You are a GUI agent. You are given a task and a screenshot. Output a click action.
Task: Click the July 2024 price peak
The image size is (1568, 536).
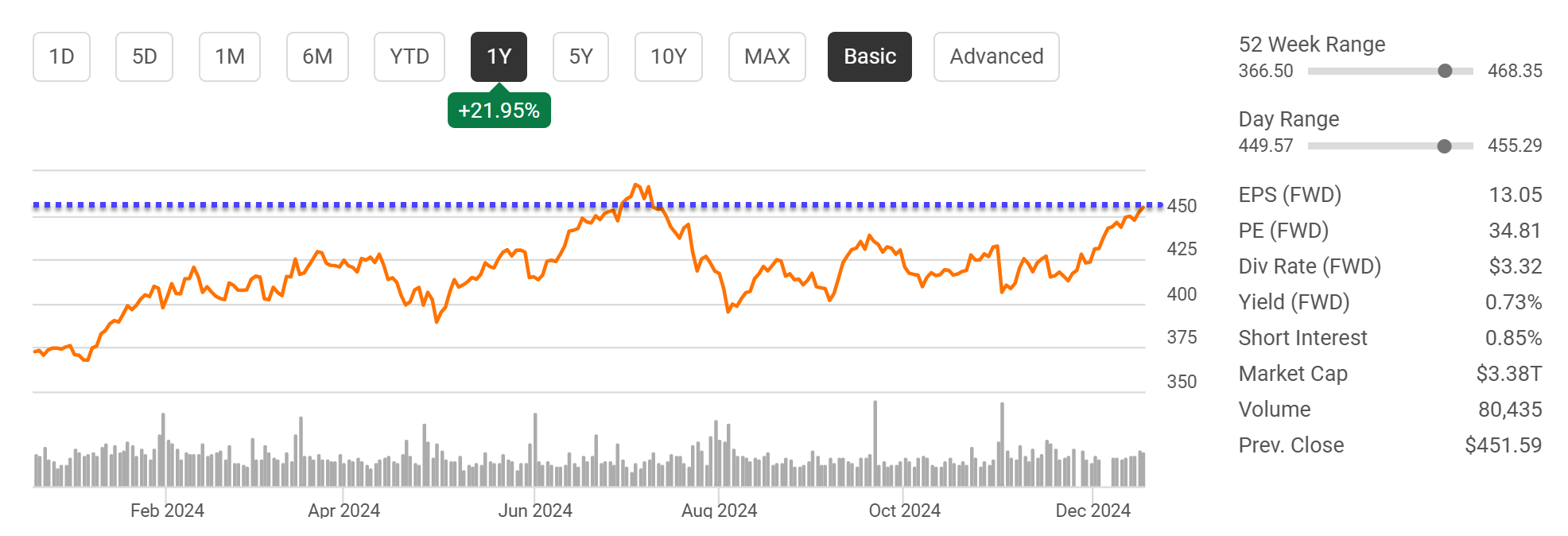[x=636, y=185]
